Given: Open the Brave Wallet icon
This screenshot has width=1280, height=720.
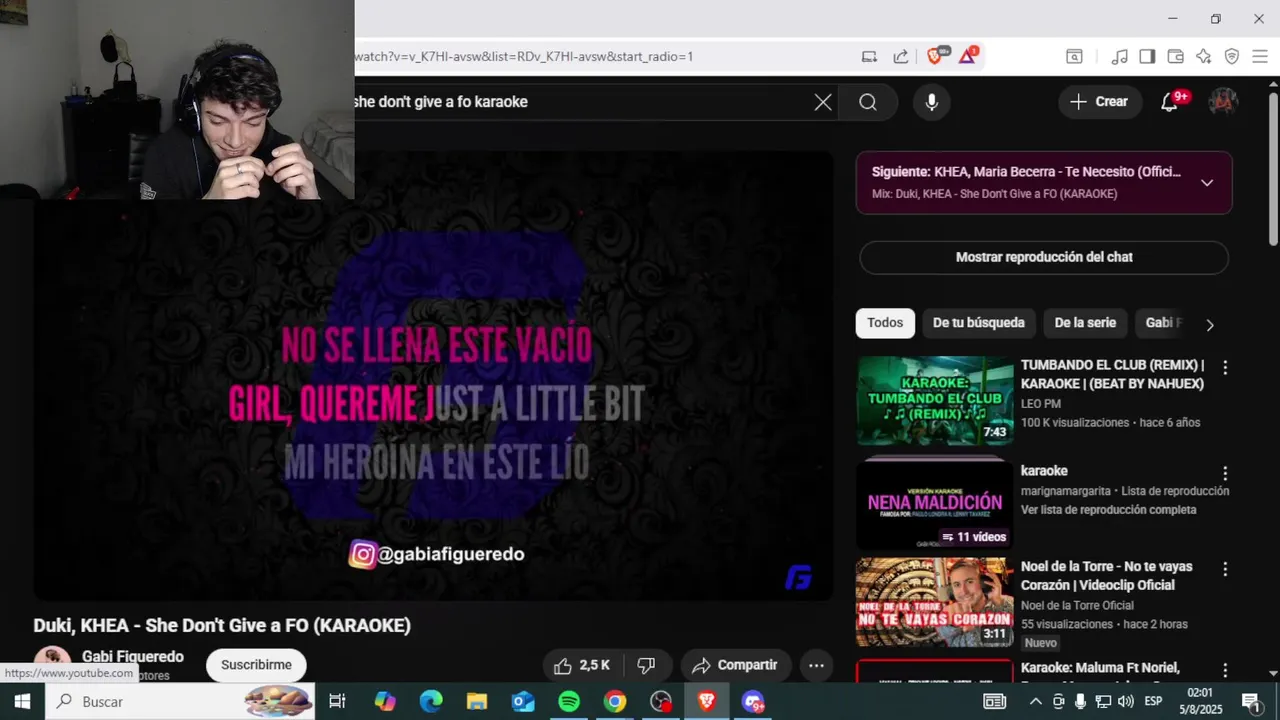Looking at the screenshot, I should (1175, 56).
